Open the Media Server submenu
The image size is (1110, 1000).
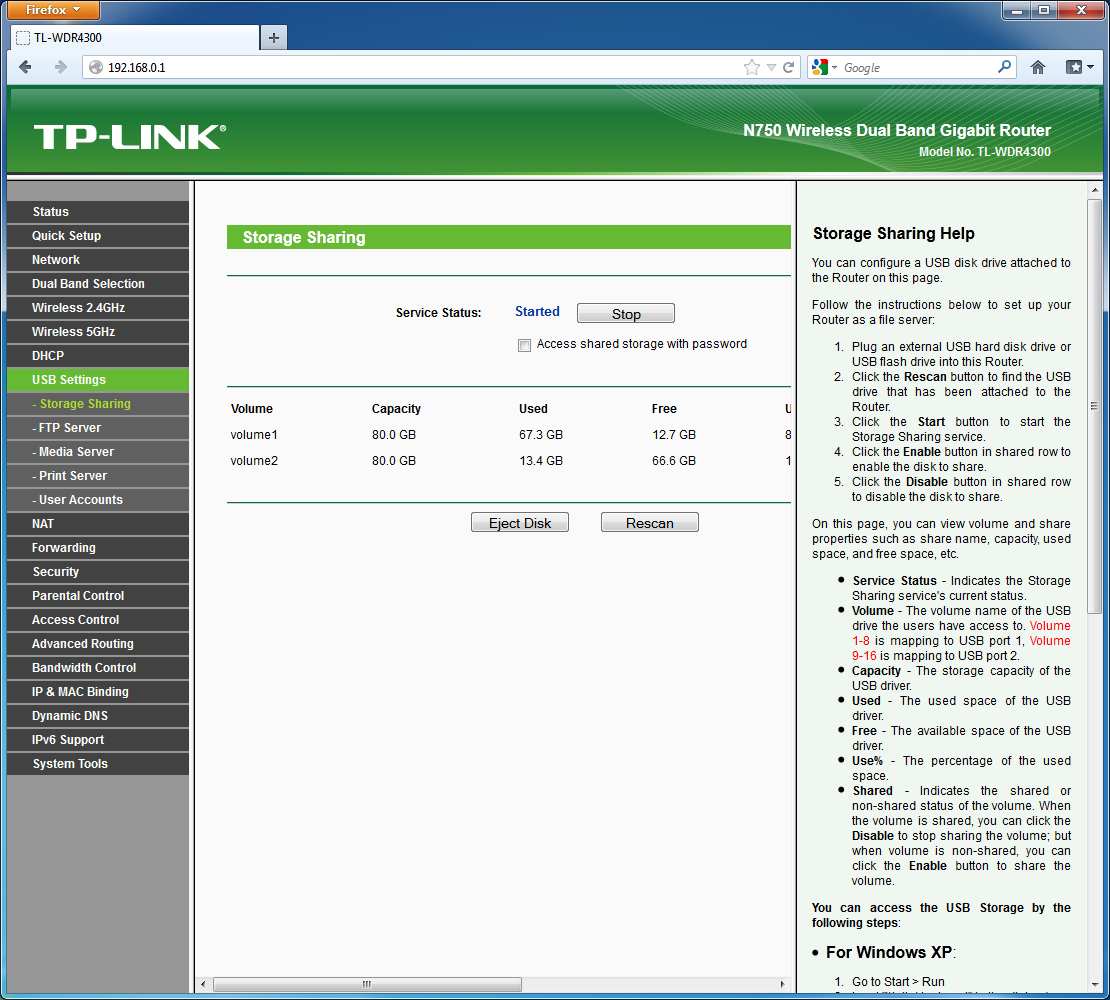click(98, 452)
